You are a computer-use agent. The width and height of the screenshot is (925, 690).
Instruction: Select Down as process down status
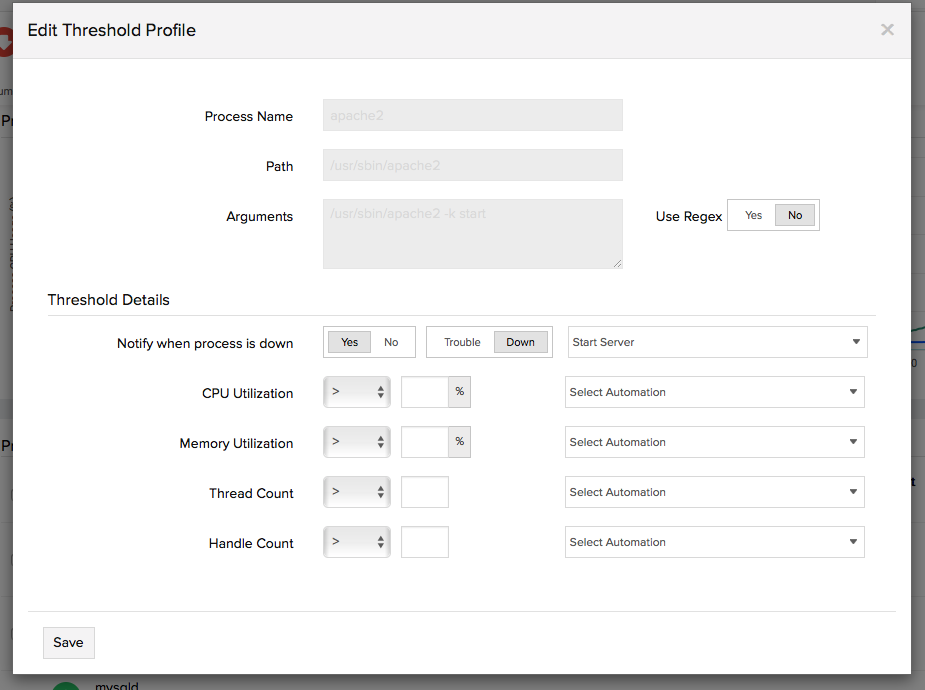click(x=520, y=342)
